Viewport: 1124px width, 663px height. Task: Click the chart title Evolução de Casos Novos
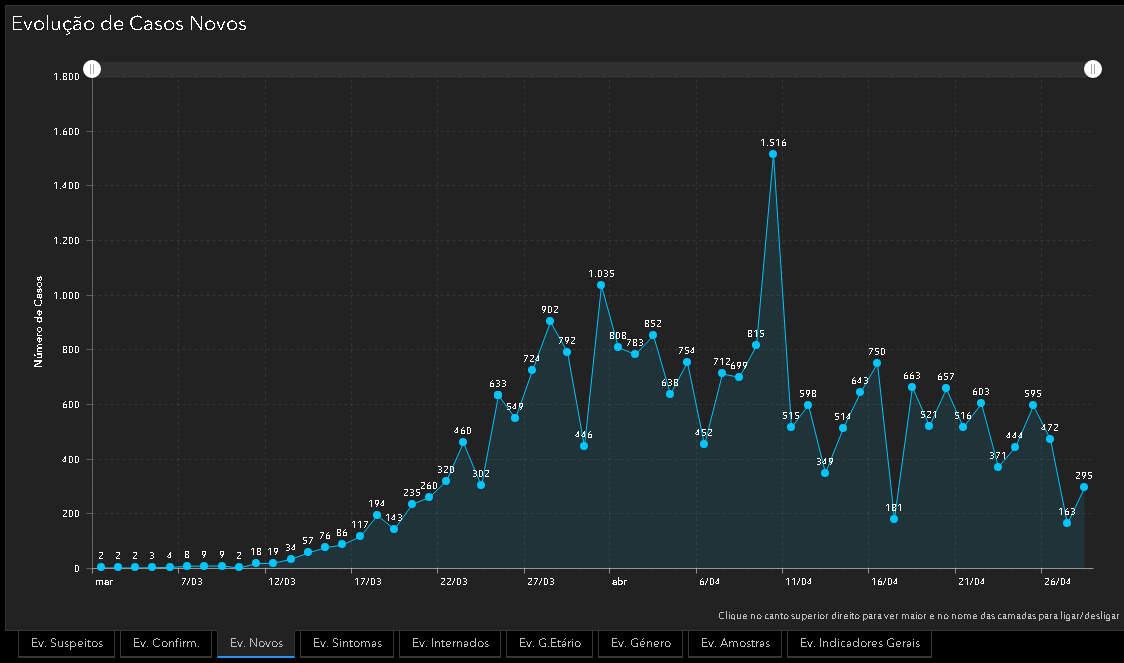[x=129, y=24]
